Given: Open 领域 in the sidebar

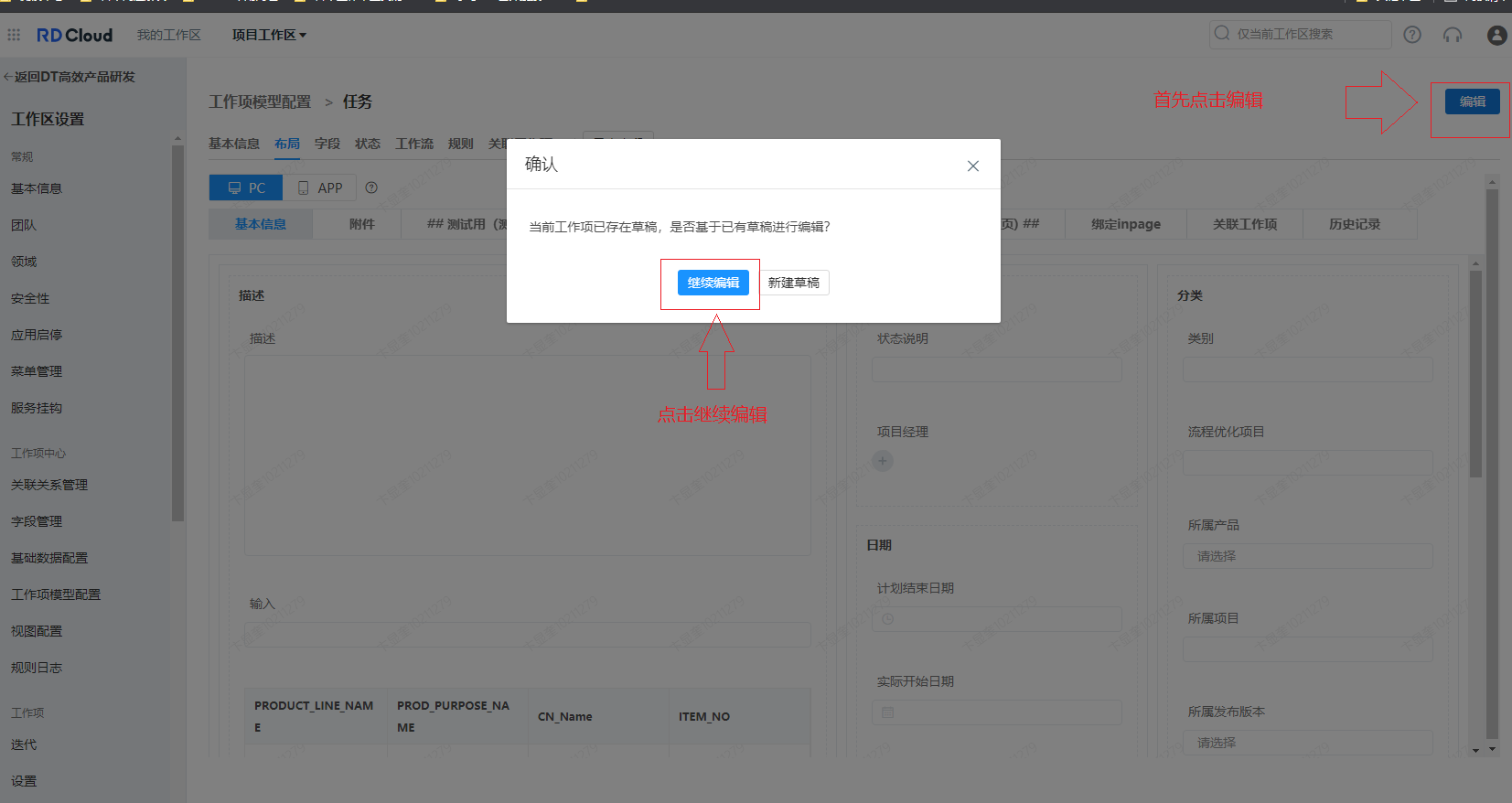Looking at the screenshot, I should 24,262.
